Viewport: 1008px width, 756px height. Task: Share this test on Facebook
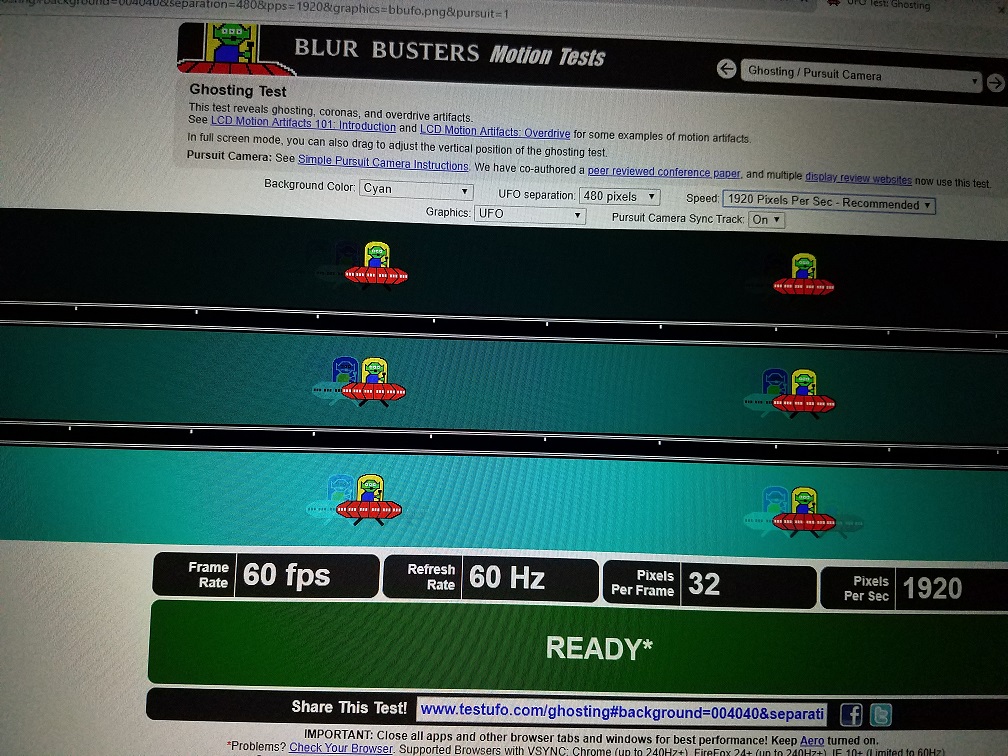click(852, 714)
